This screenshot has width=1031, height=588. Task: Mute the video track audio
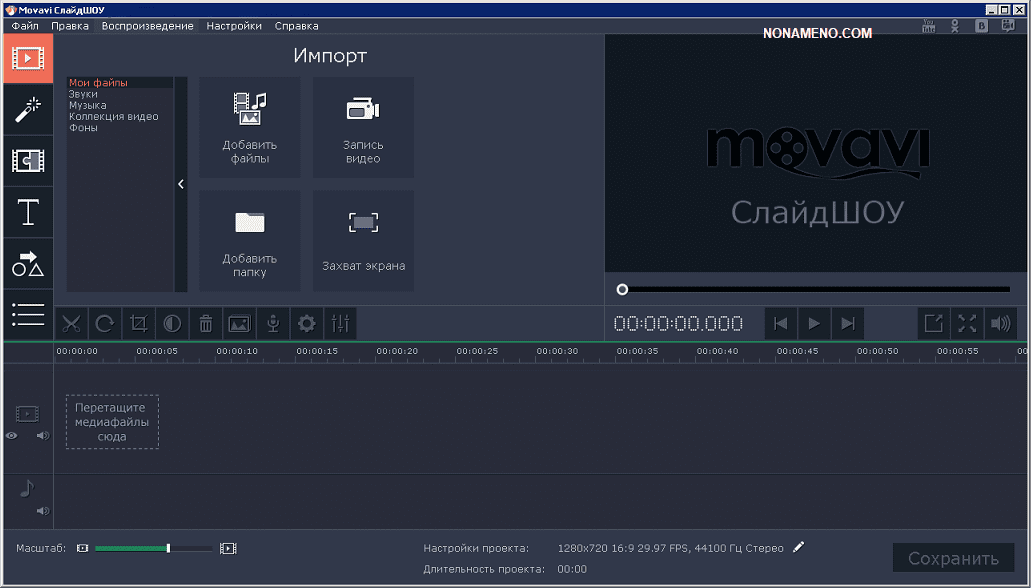42,436
